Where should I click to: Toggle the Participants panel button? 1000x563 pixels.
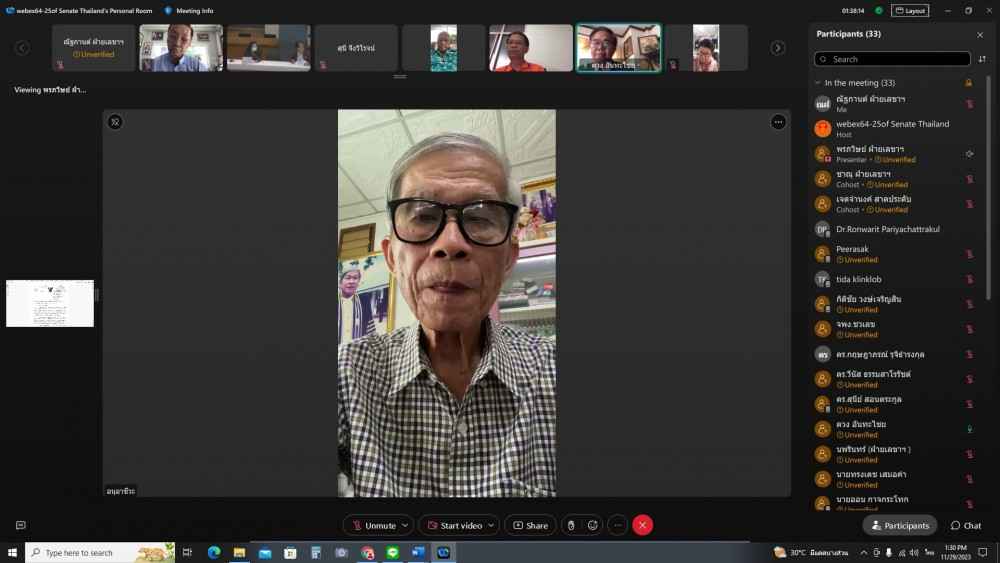click(x=900, y=525)
